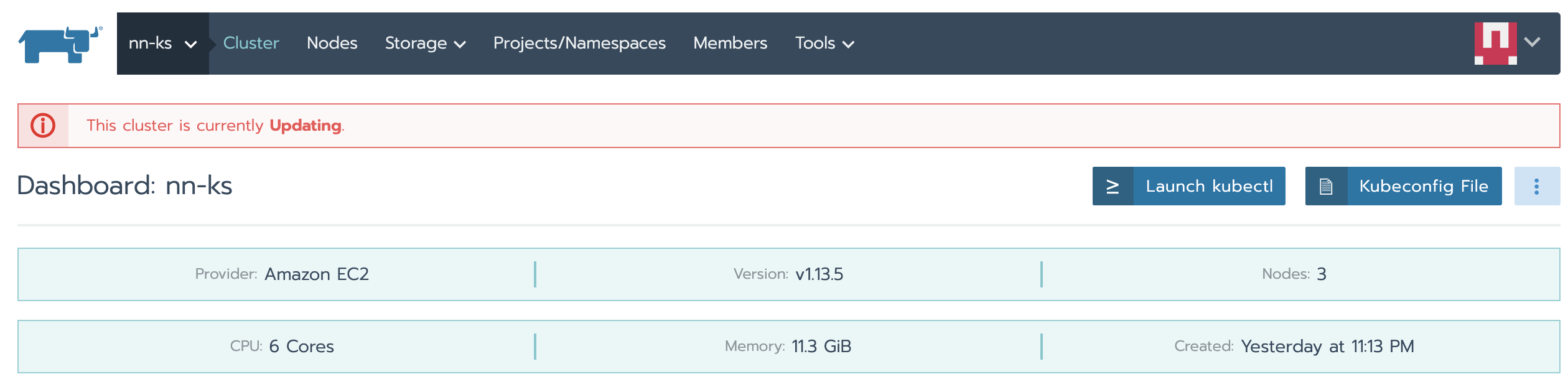Click the kubectl terminal prompt icon
Image resolution: width=1568 pixels, height=392 pixels.
[1113, 186]
